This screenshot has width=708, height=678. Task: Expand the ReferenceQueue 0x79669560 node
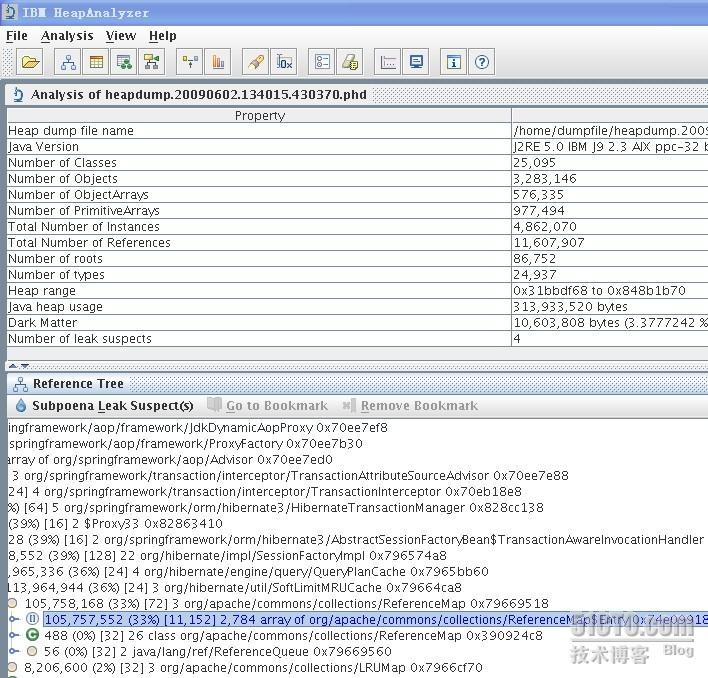coord(14,651)
